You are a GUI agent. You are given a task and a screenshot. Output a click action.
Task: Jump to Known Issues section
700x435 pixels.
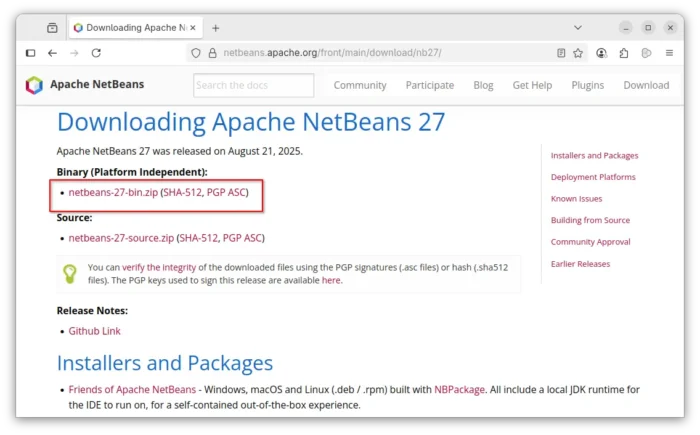click(x=576, y=199)
